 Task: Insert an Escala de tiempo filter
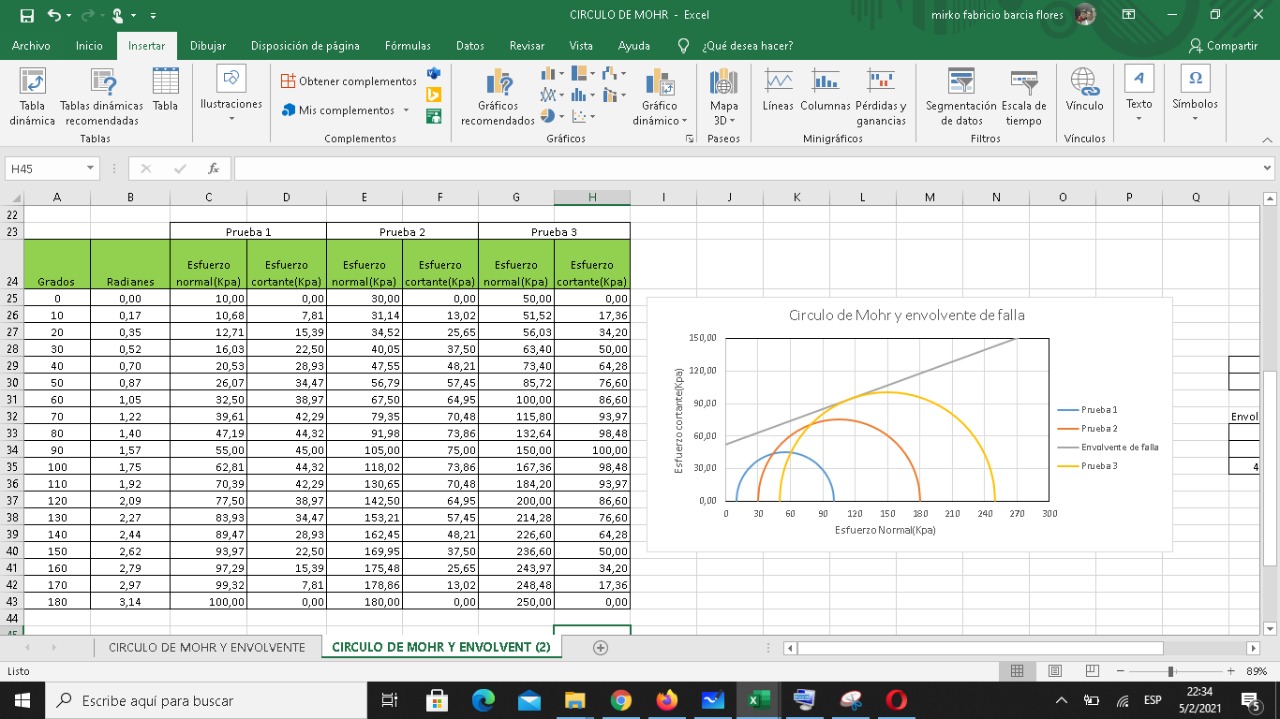coord(1023,97)
